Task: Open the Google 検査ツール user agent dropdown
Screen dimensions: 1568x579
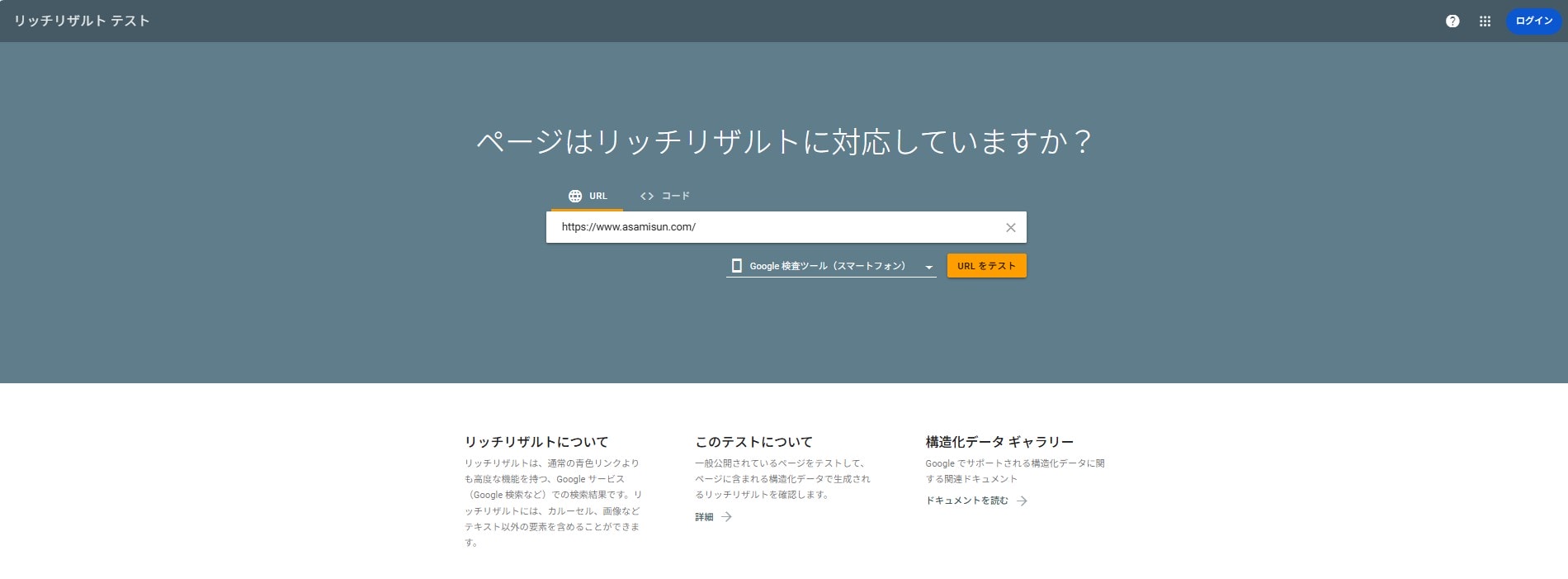Action: click(x=831, y=266)
